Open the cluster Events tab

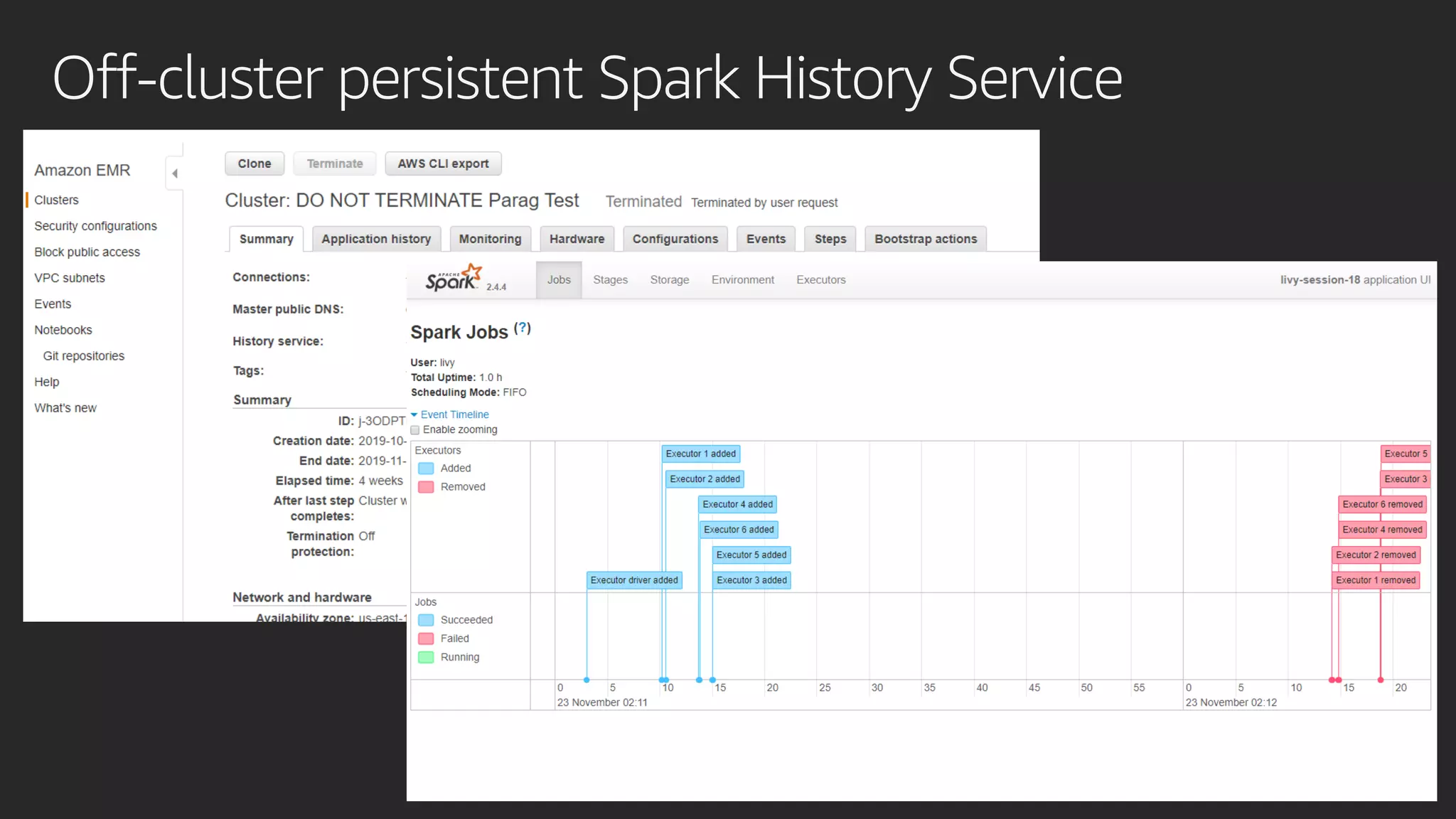(x=766, y=239)
